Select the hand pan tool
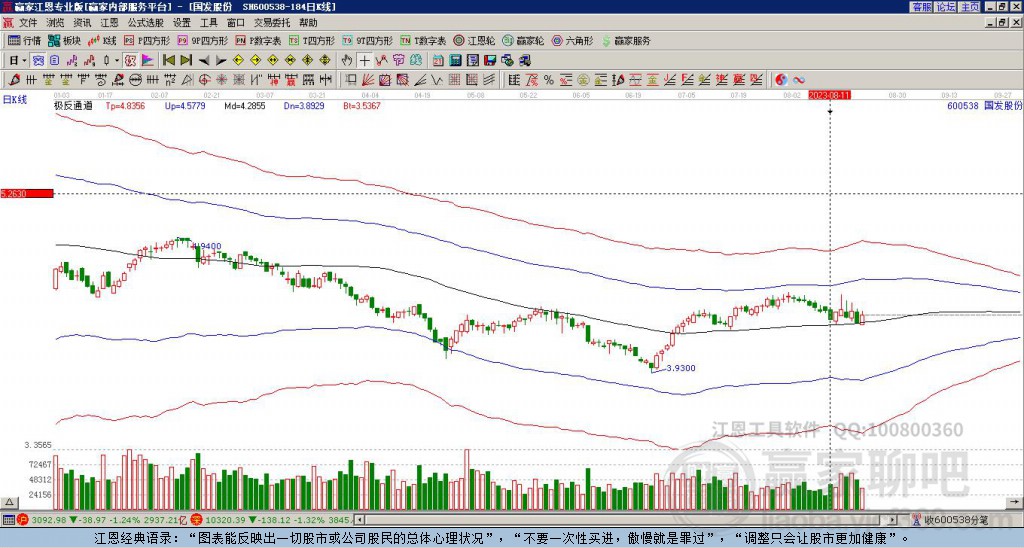 (347, 61)
